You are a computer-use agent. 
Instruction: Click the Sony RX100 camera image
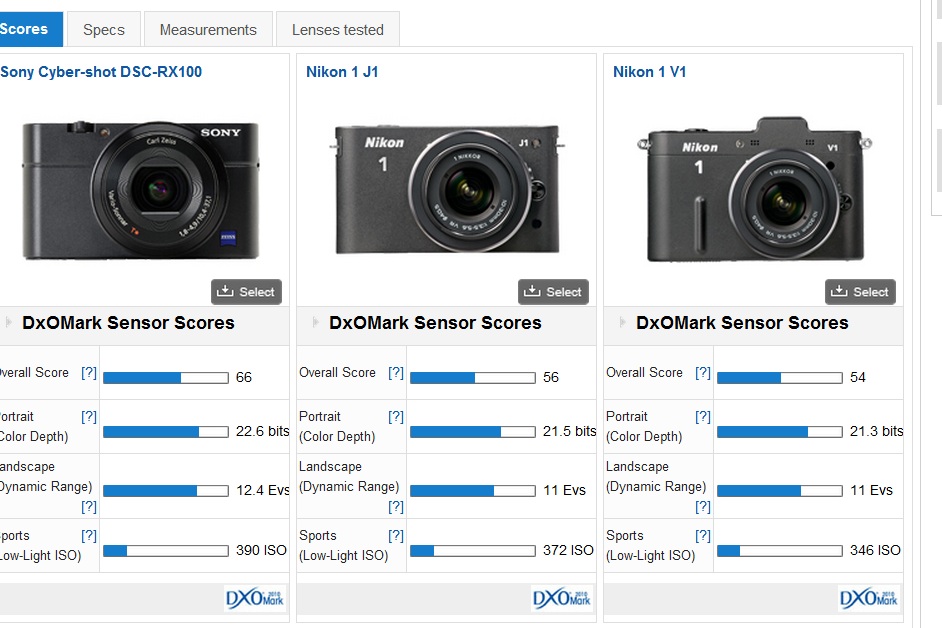(141, 190)
